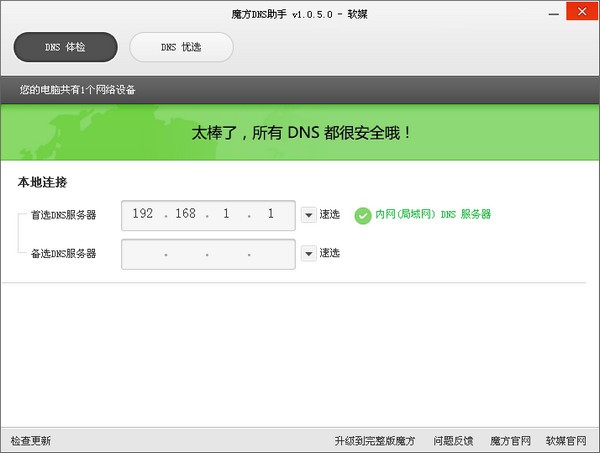Click the 太棒了，所有 DNS 都很安全哦 banner text
The height and width of the screenshot is (453, 600).
301,133
